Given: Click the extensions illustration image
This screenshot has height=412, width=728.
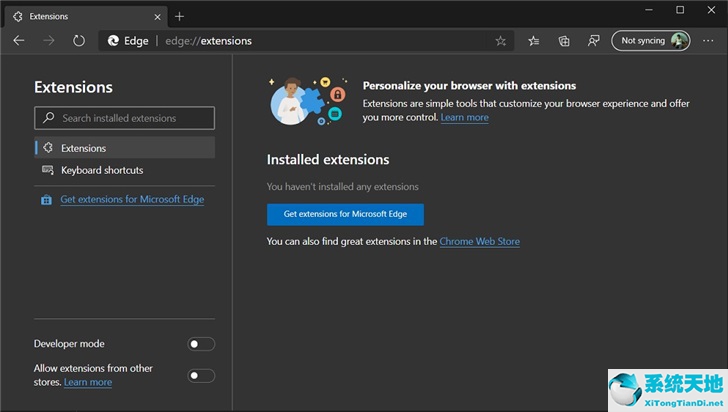Looking at the screenshot, I should click(x=308, y=101).
